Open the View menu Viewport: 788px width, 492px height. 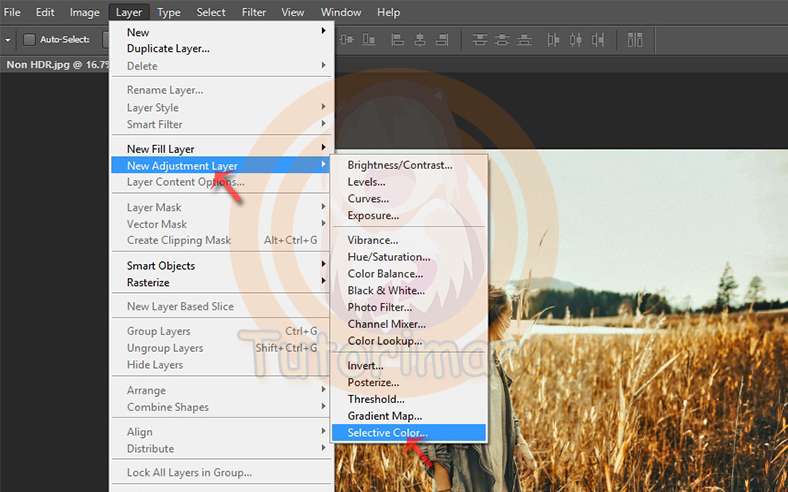[292, 12]
